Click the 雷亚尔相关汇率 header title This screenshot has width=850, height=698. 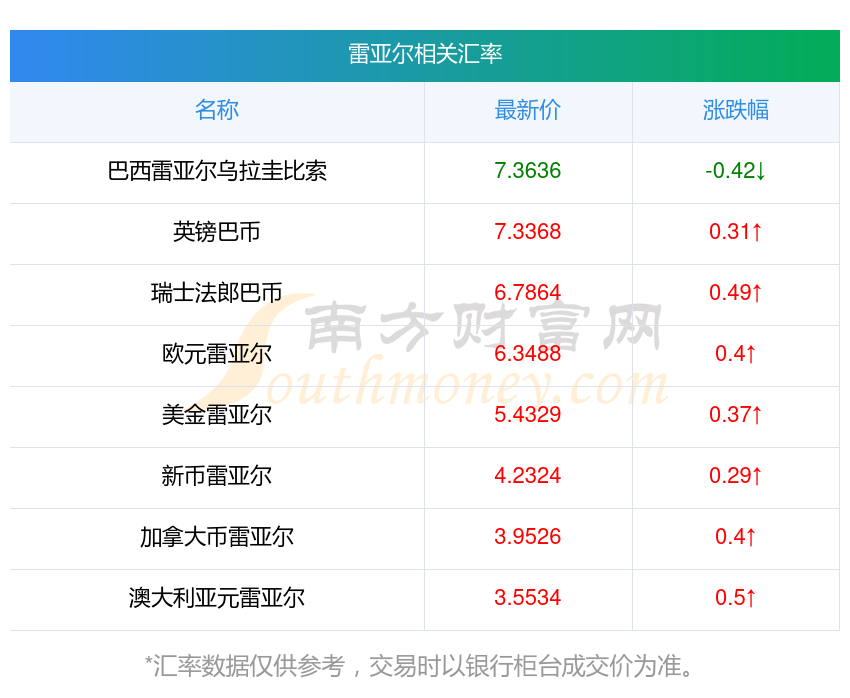point(425,54)
